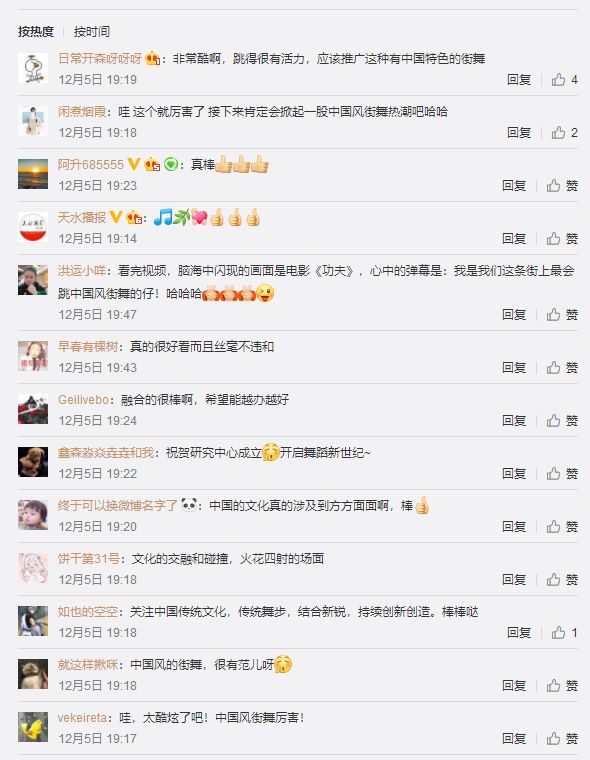The width and height of the screenshot is (590, 760).
Task: Reply to 日常开森呀呀呀's comment
Action: click(x=519, y=79)
